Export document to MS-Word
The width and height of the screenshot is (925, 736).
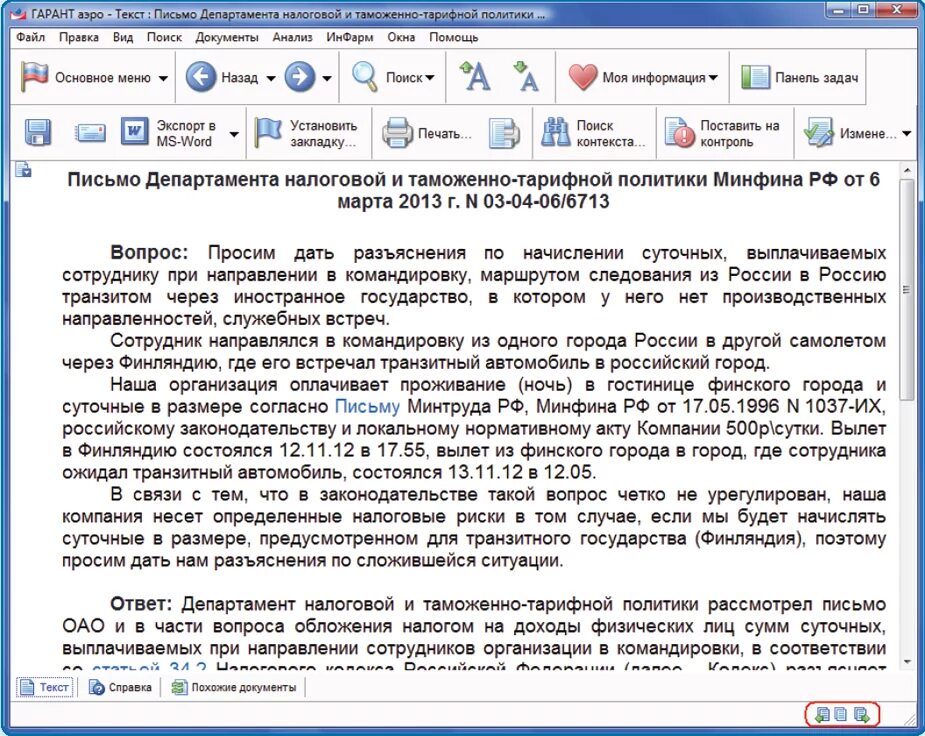168,133
